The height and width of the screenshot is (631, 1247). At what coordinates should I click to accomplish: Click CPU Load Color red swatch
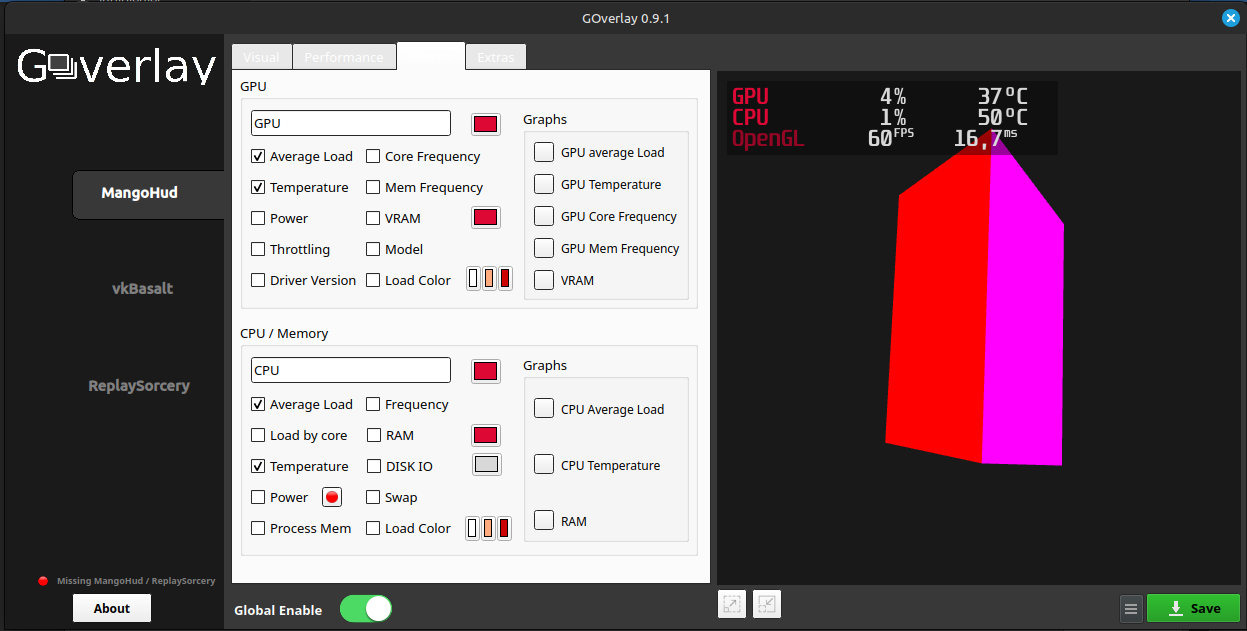coord(505,528)
